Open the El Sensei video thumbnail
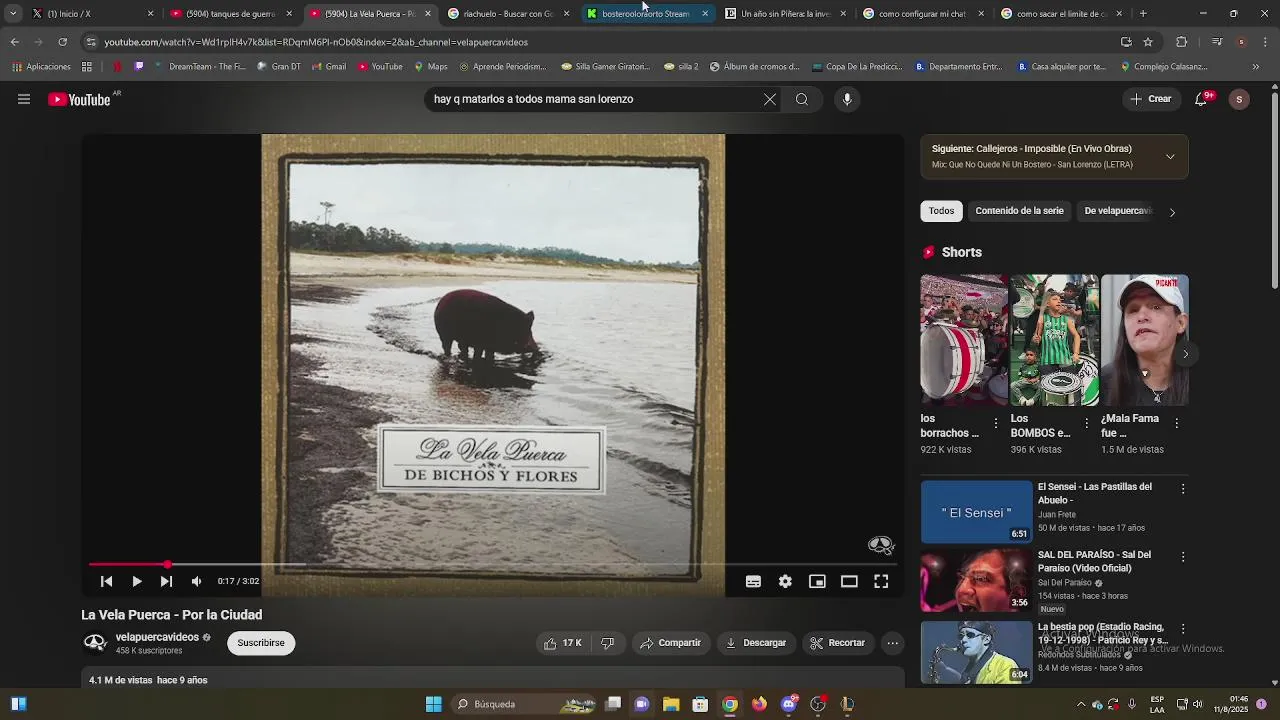The width and height of the screenshot is (1280, 720). (x=976, y=512)
